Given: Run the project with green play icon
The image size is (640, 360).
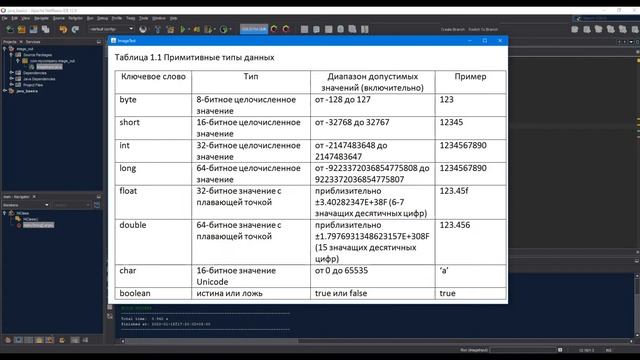Looking at the screenshot, I should click(x=182, y=29).
